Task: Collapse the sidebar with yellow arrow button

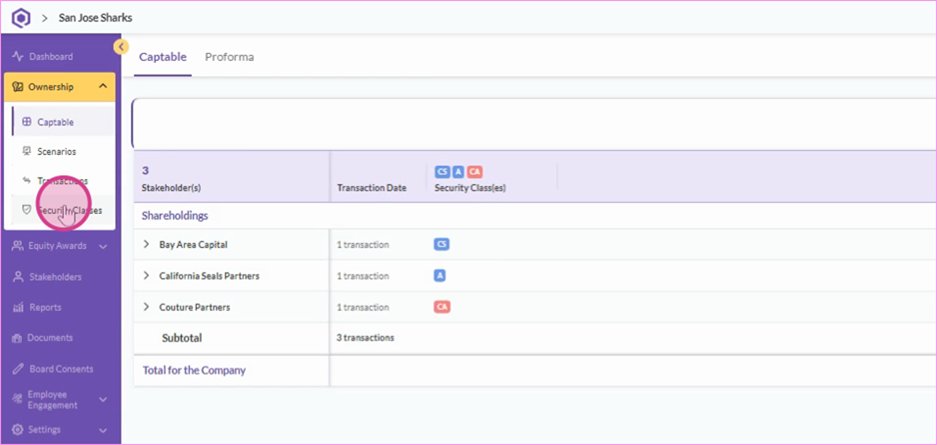Action: [121, 47]
